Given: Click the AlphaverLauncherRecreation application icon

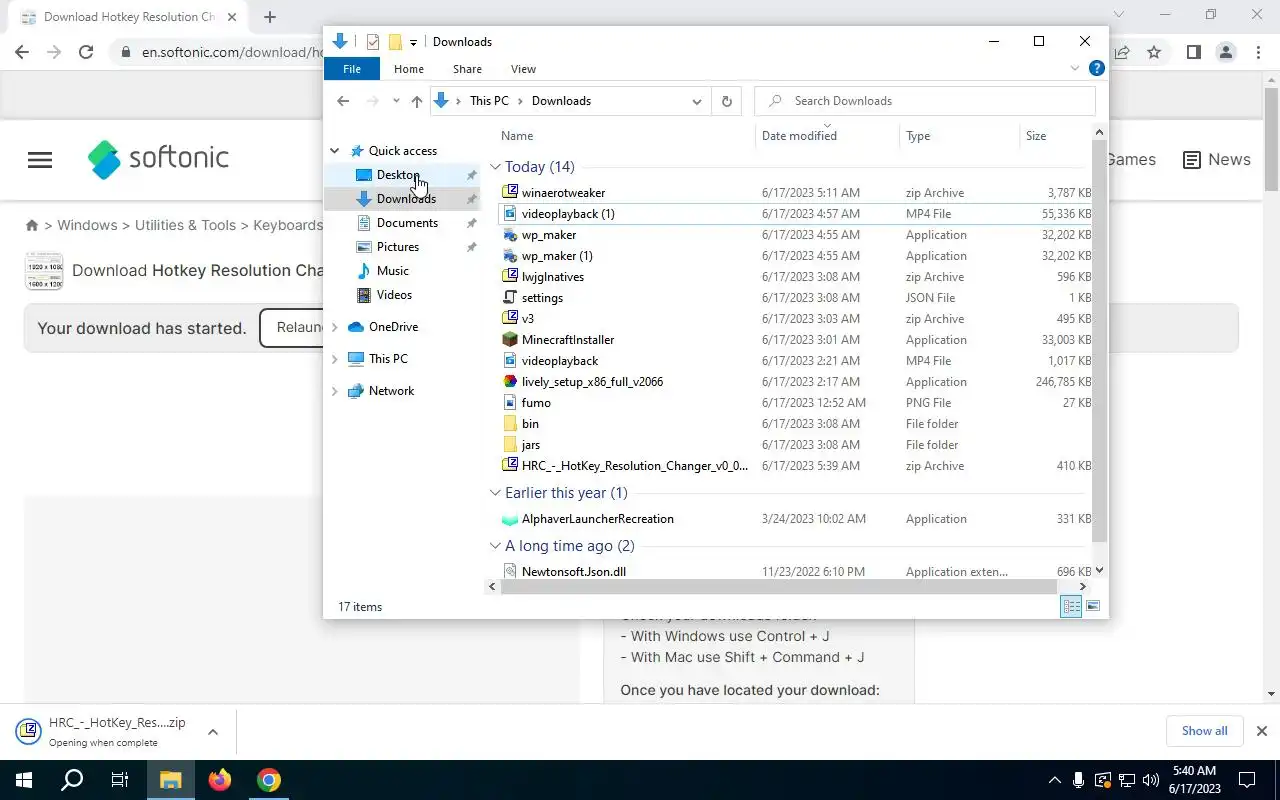Looking at the screenshot, I should click(510, 518).
